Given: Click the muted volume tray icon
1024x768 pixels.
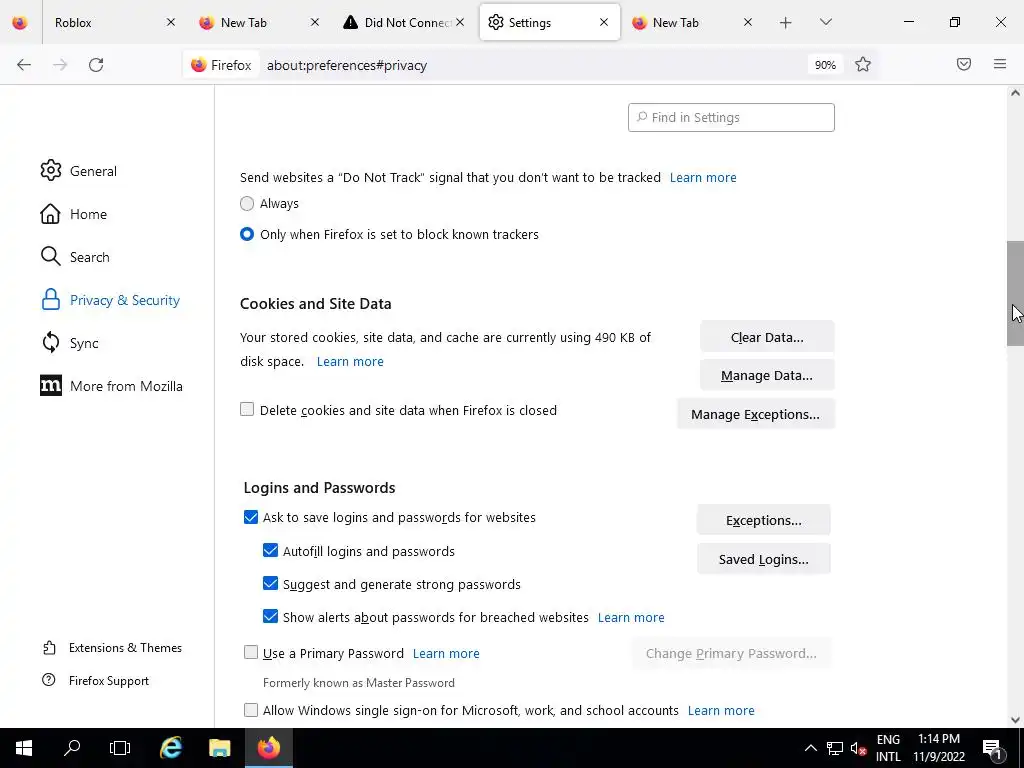Looking at the screenshot, I should [x=858, y=748].
